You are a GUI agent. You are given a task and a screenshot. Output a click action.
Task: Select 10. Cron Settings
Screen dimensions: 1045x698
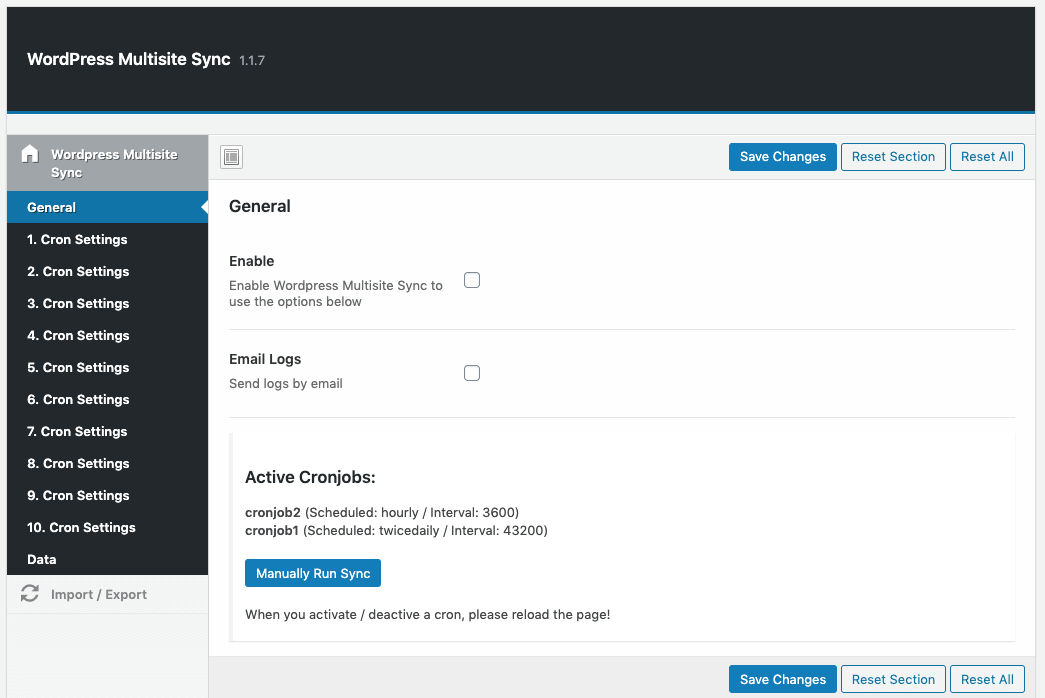[x=80, y=527]
